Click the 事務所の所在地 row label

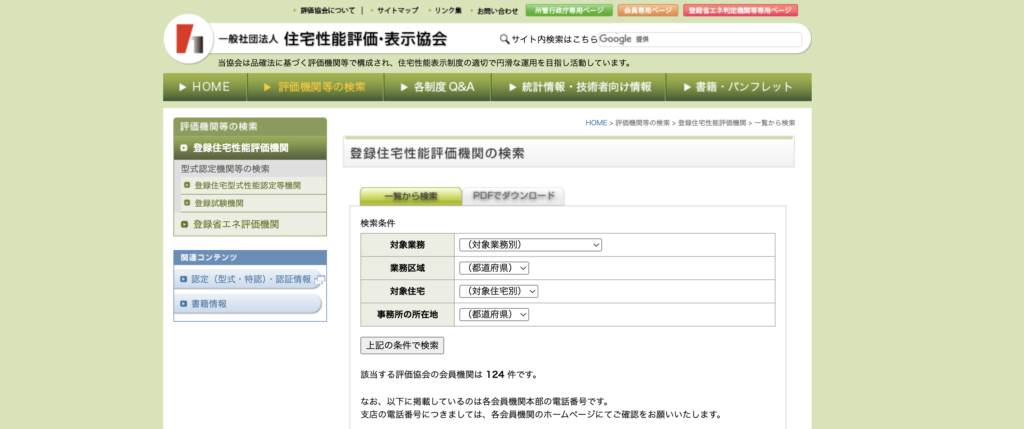point(408,315)
